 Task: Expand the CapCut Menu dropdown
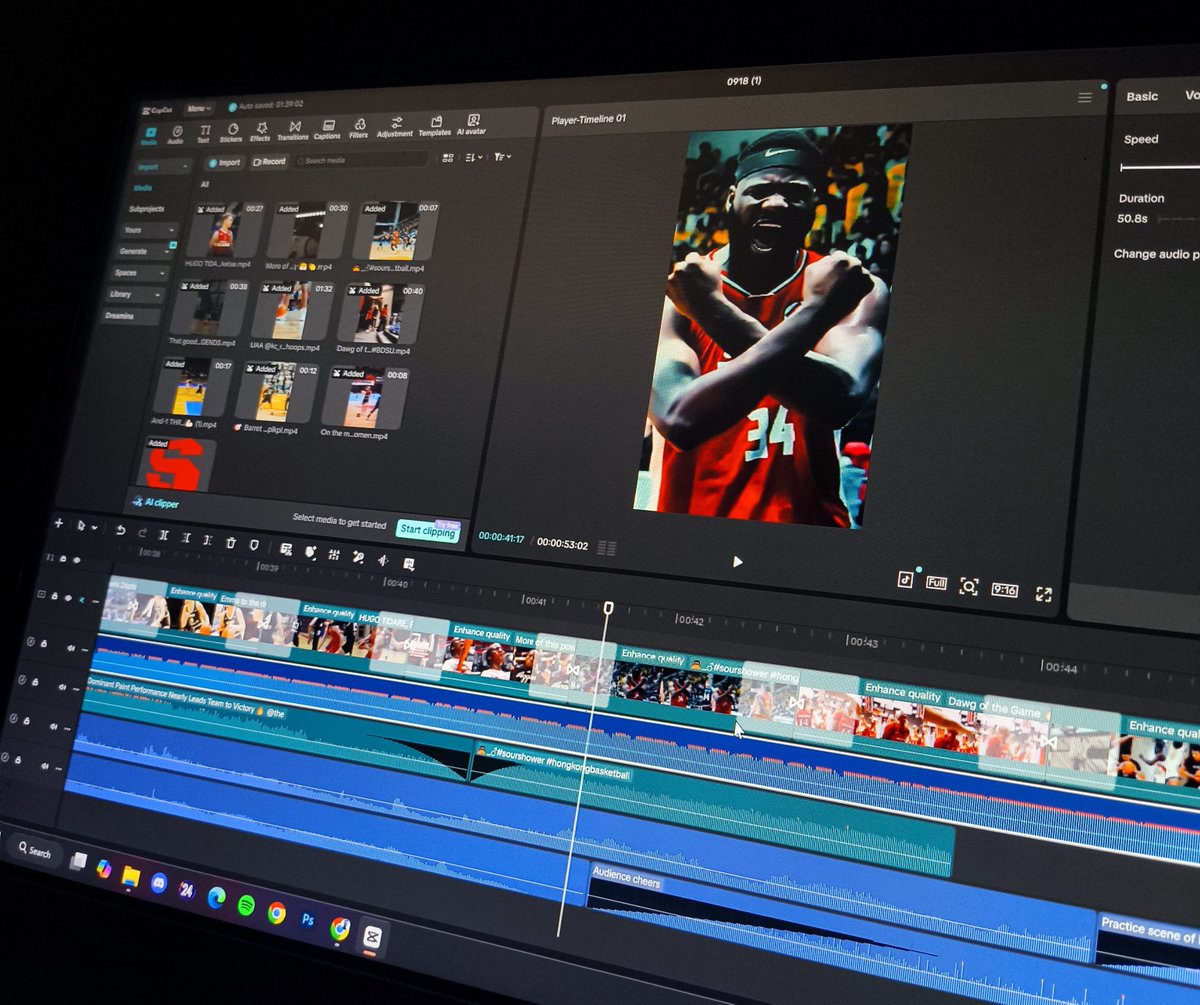click(x=198, y=108)
